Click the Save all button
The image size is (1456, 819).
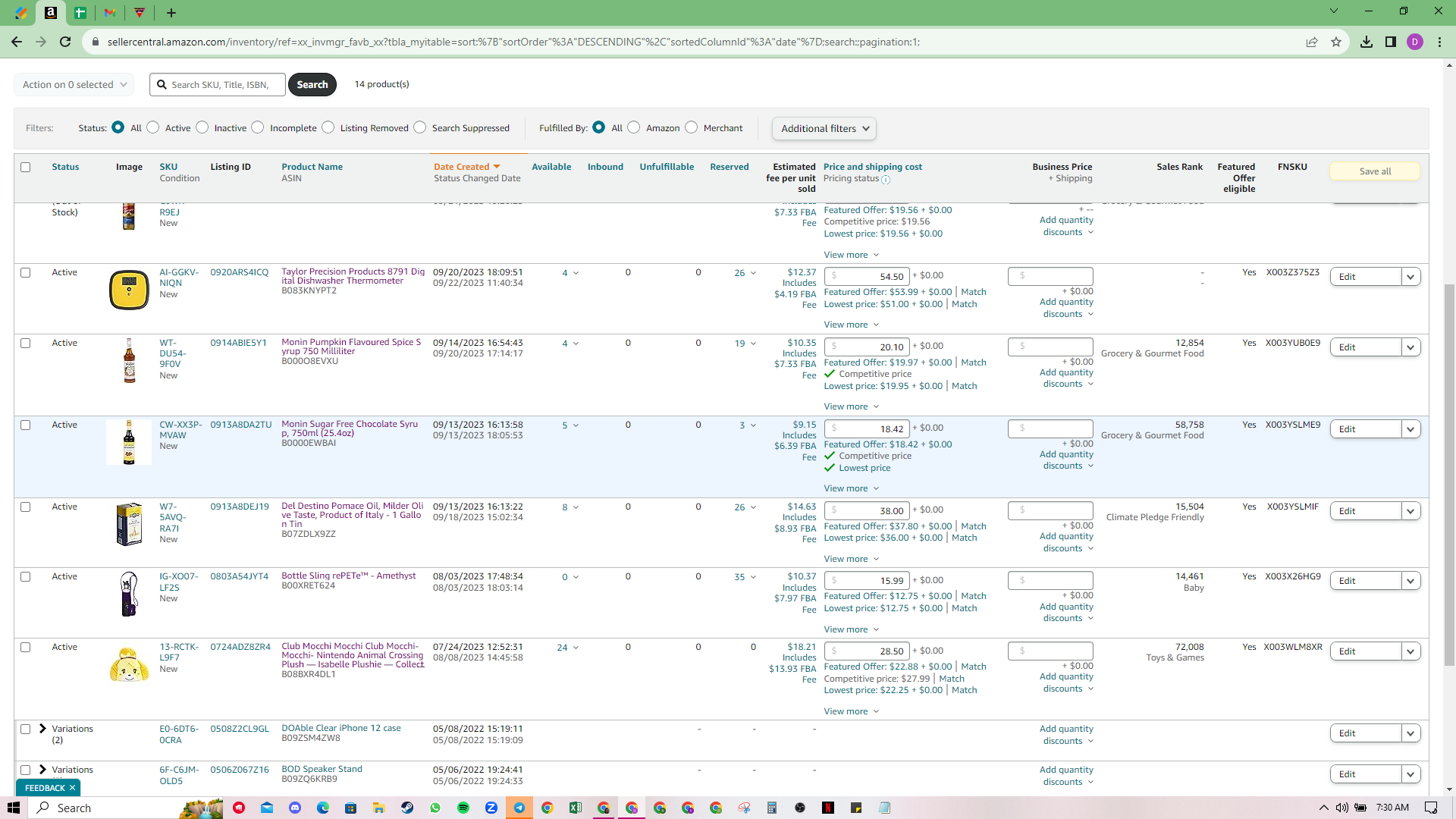[x=1375, y=171]
